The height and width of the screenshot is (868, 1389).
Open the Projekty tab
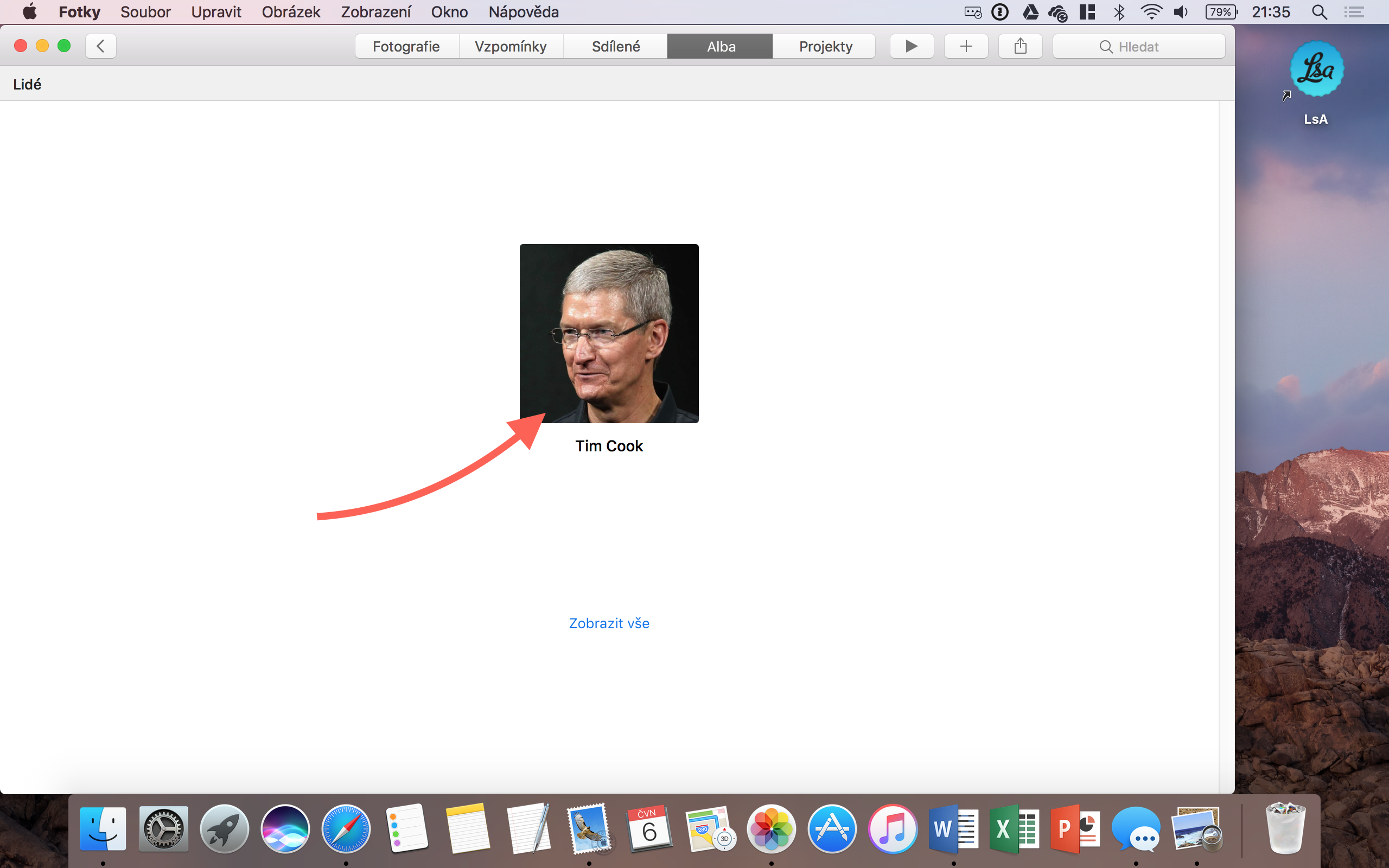(x=825, y=47)
